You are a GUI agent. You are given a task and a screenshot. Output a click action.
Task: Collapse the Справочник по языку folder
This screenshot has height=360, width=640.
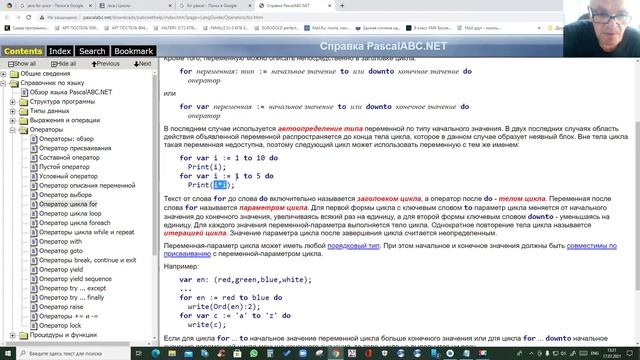[3, 83]
